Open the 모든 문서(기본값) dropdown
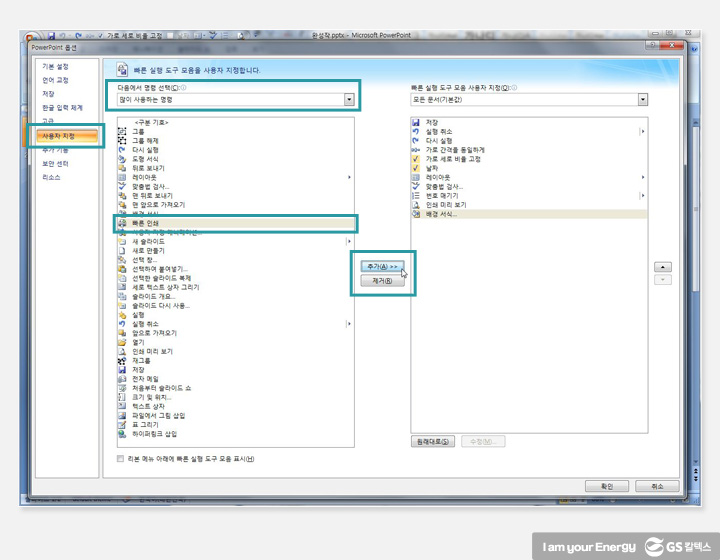 tap(641, 100)
